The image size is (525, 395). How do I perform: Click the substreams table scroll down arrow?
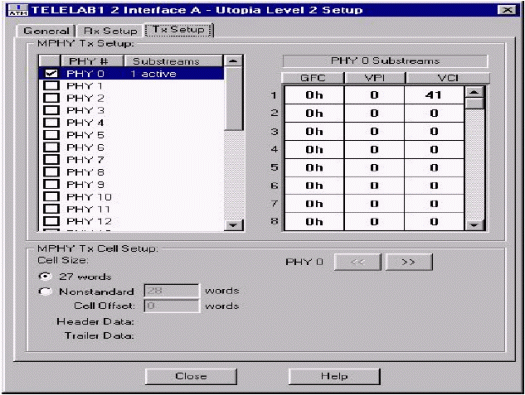click(474, 225)
